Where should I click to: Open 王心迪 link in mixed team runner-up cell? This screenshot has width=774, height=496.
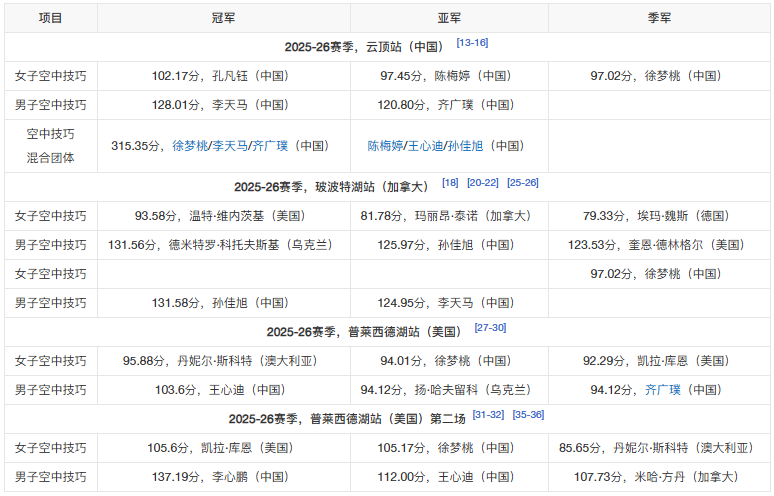(425, 146)
